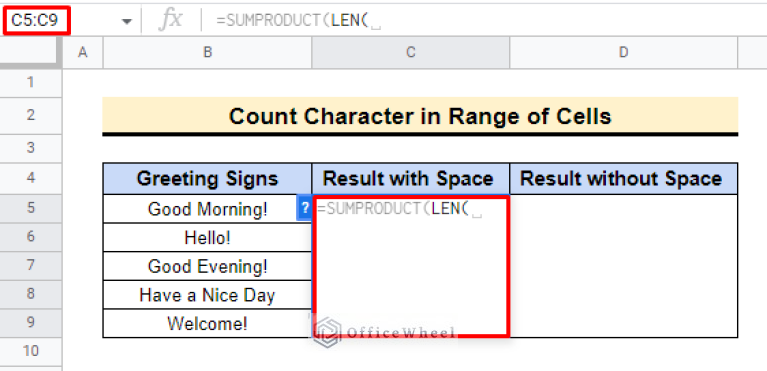Click the Result without Space header cell
This screenshot has width=767, height=371.
click(623, 179)
